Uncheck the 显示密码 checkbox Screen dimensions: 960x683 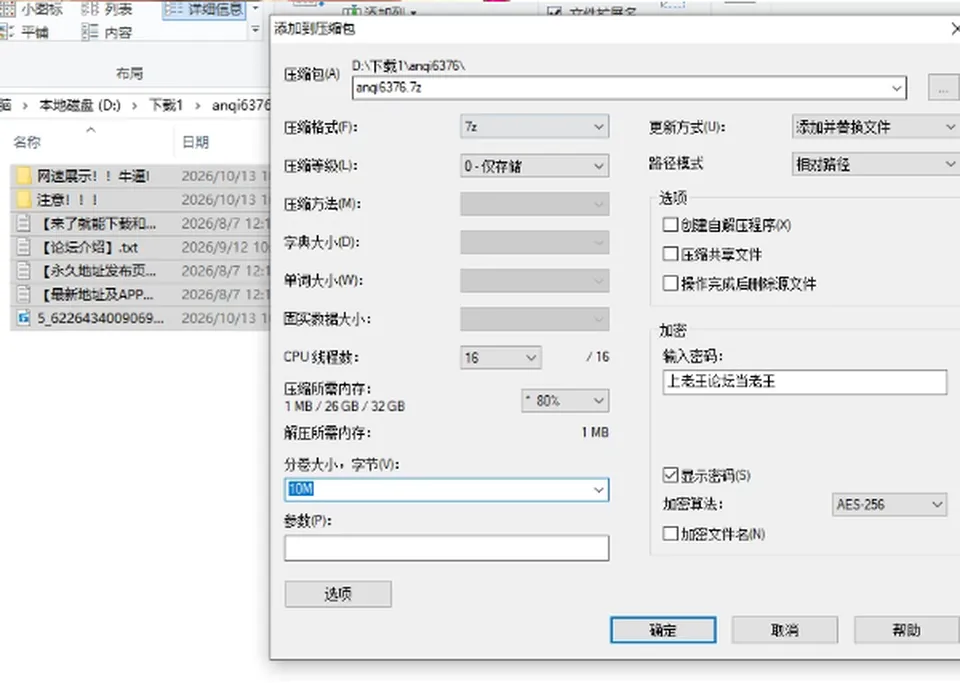click(x=670, y=475)
